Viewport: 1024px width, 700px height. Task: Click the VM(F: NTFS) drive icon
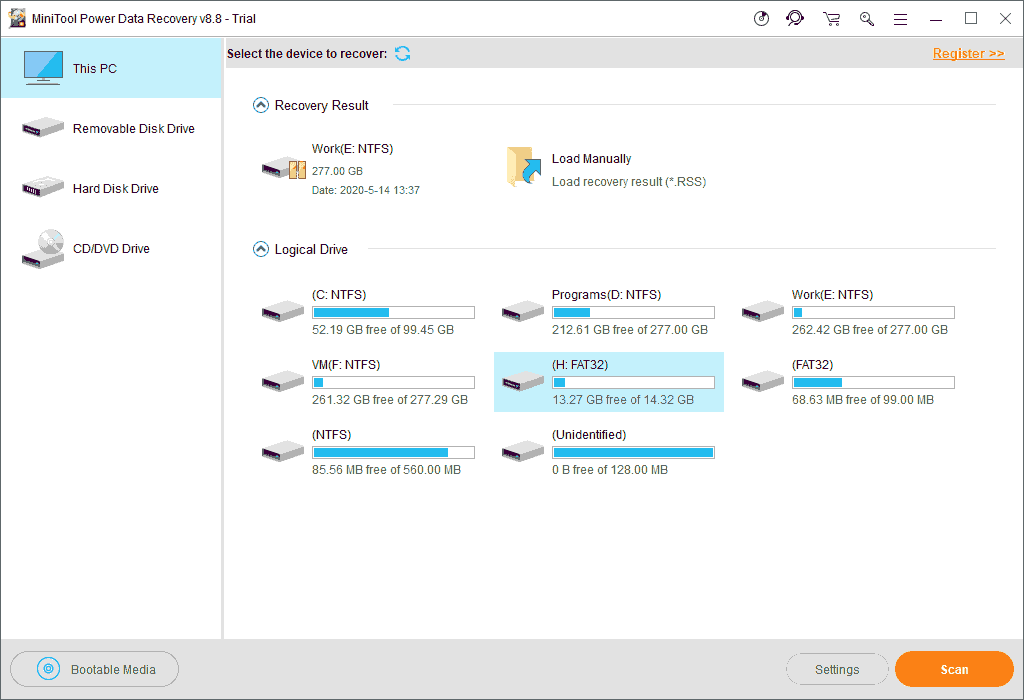pos(283,381)
